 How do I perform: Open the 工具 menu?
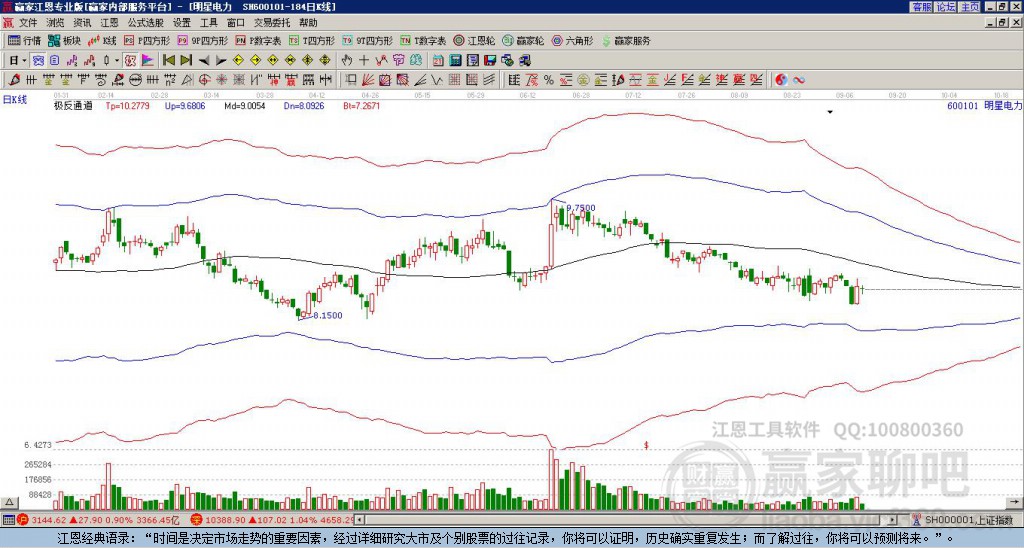point(209,23)
